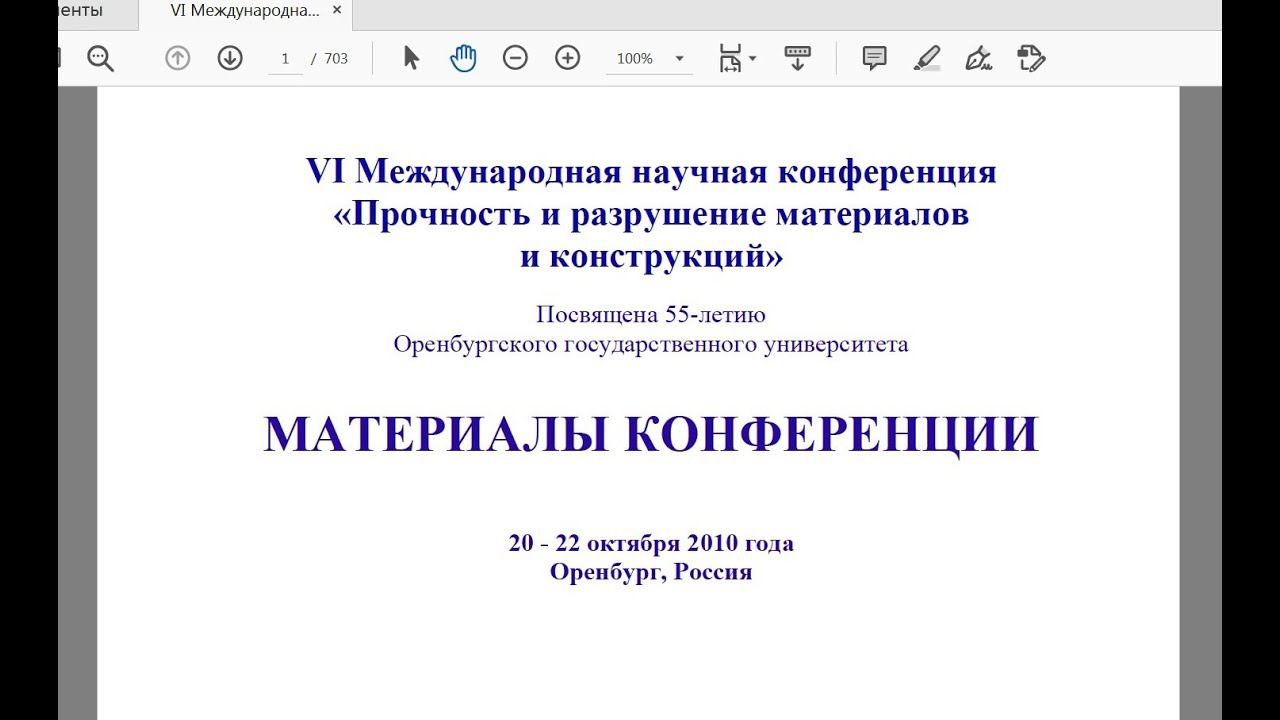Click the line Посвящена 55-летию
Screen dimensions: 1280x720
(x=651, y=315)
